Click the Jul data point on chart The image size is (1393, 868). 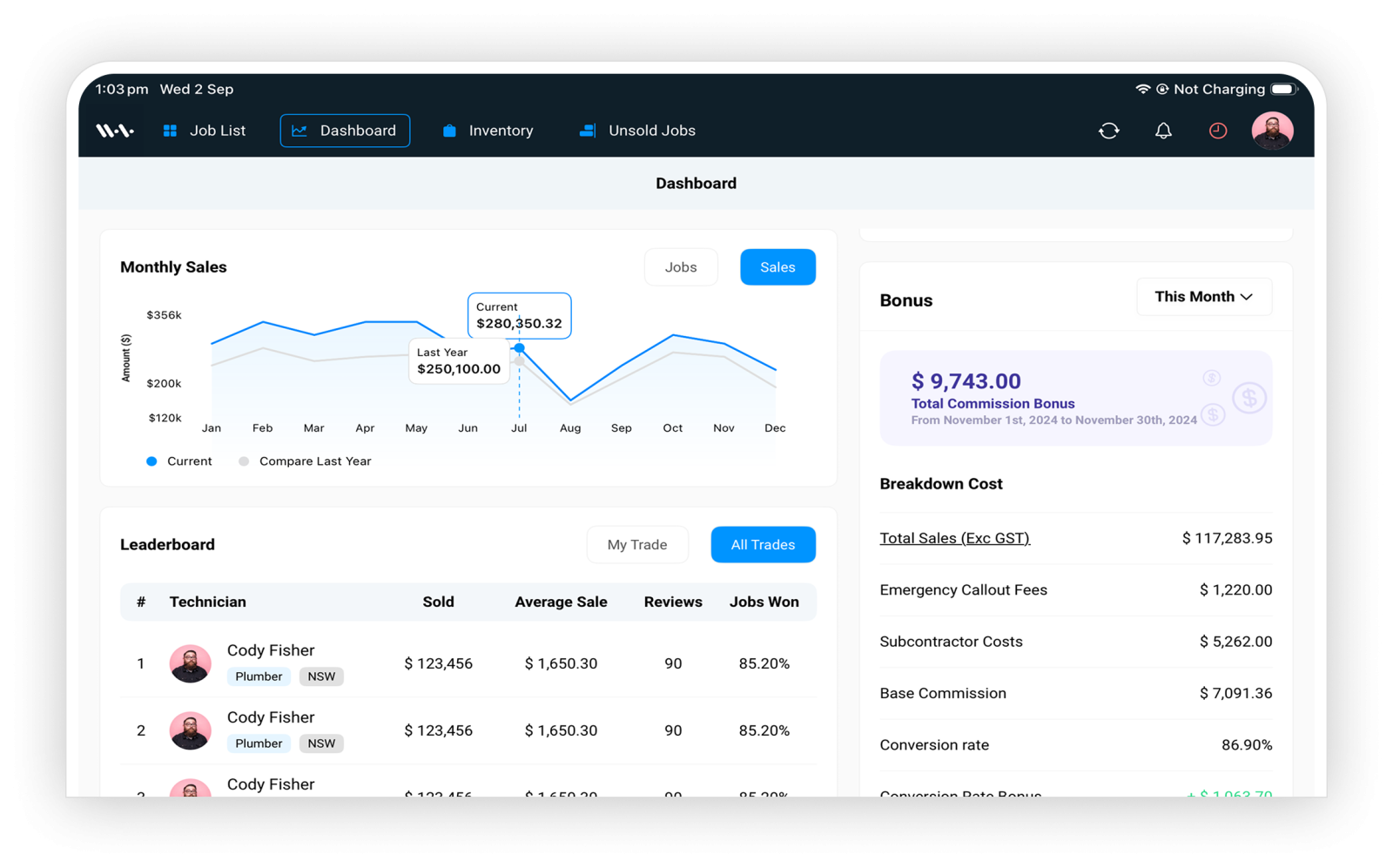click(x=519, y=348)
